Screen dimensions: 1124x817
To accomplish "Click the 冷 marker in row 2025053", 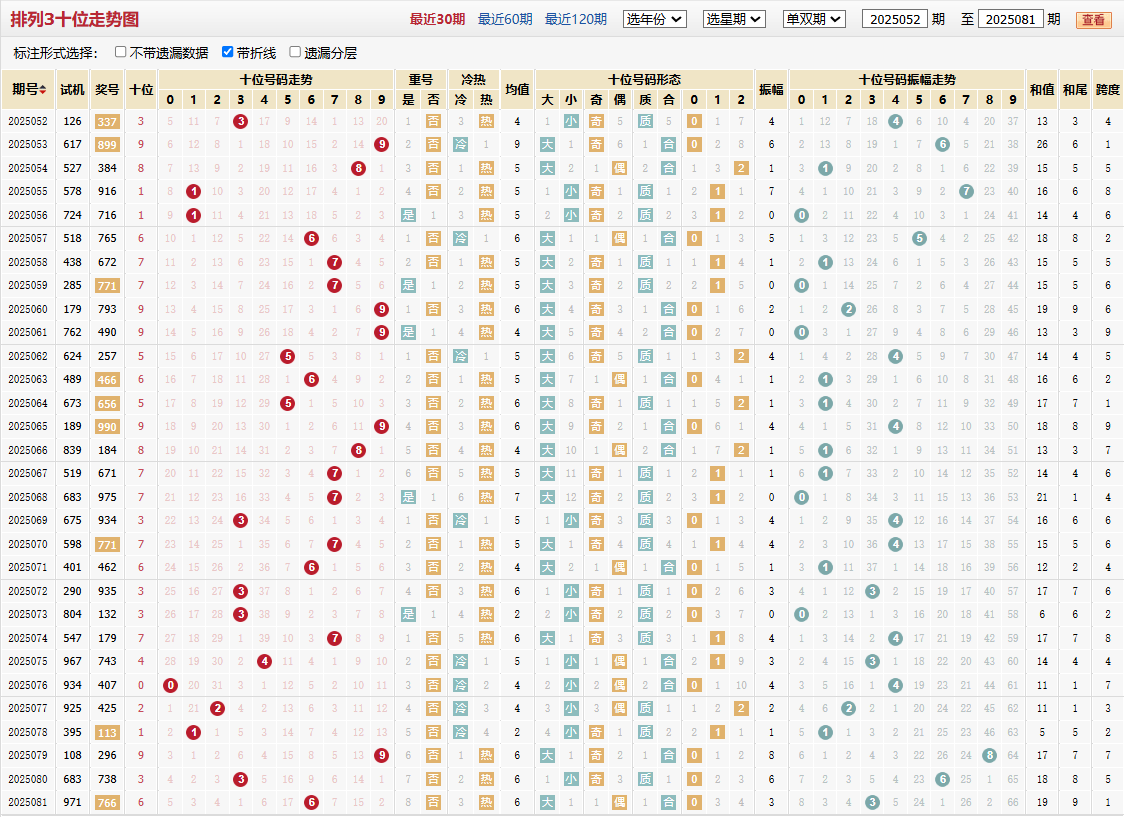I will [460, 145].
